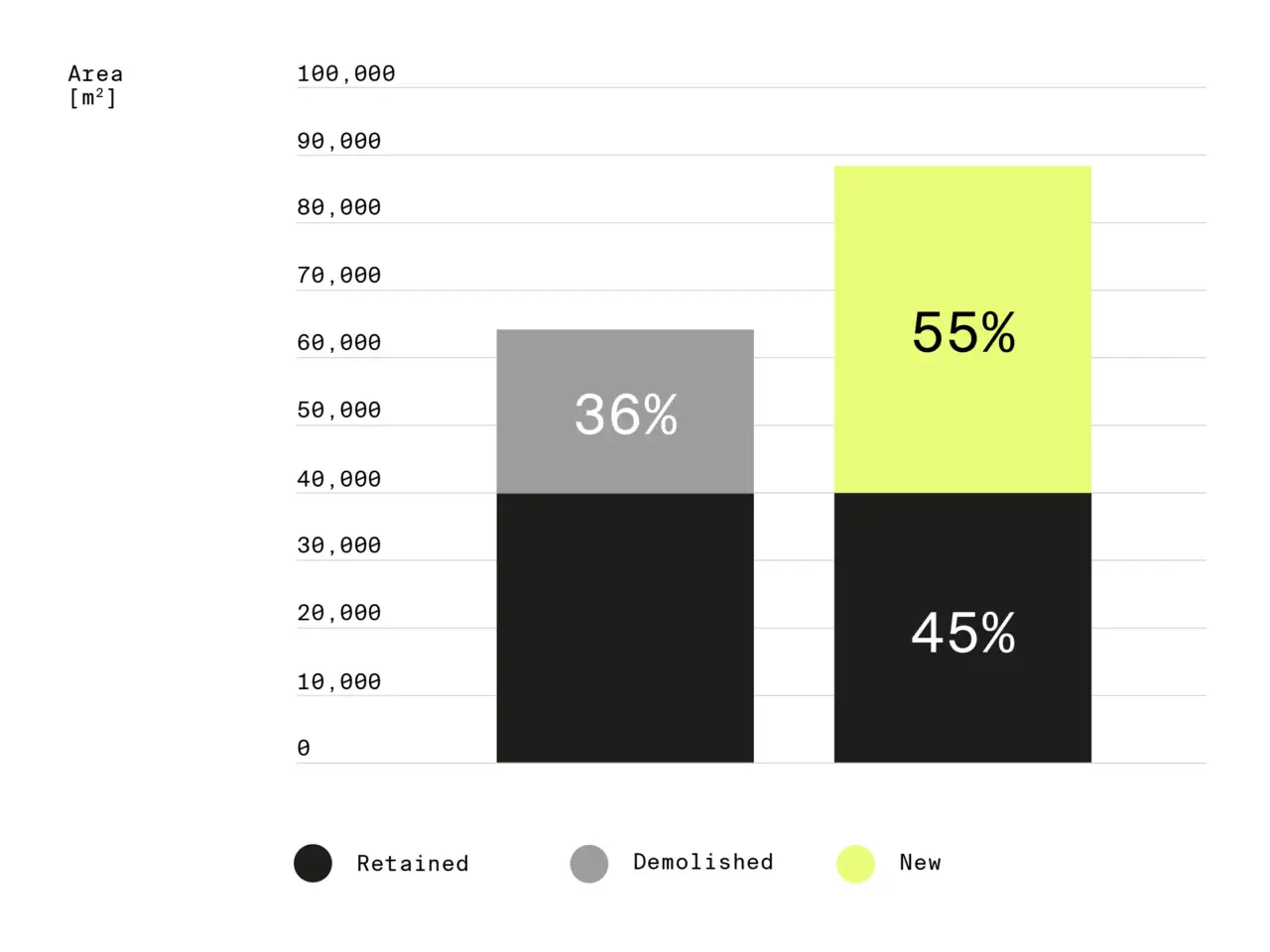Click the 50,000 axis label

[x=338, y=410]
